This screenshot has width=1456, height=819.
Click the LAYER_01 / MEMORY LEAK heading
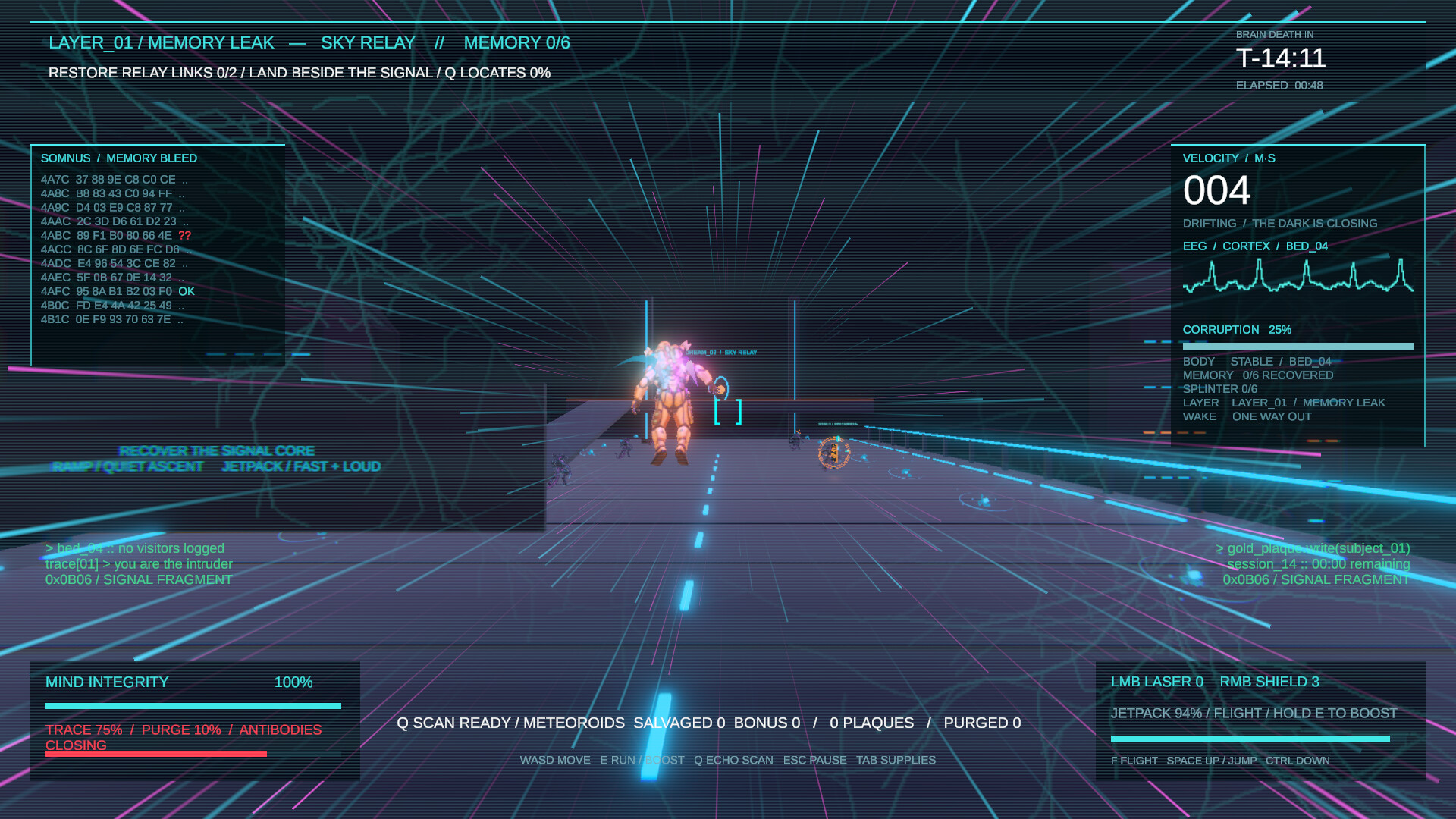coord(162,43)
